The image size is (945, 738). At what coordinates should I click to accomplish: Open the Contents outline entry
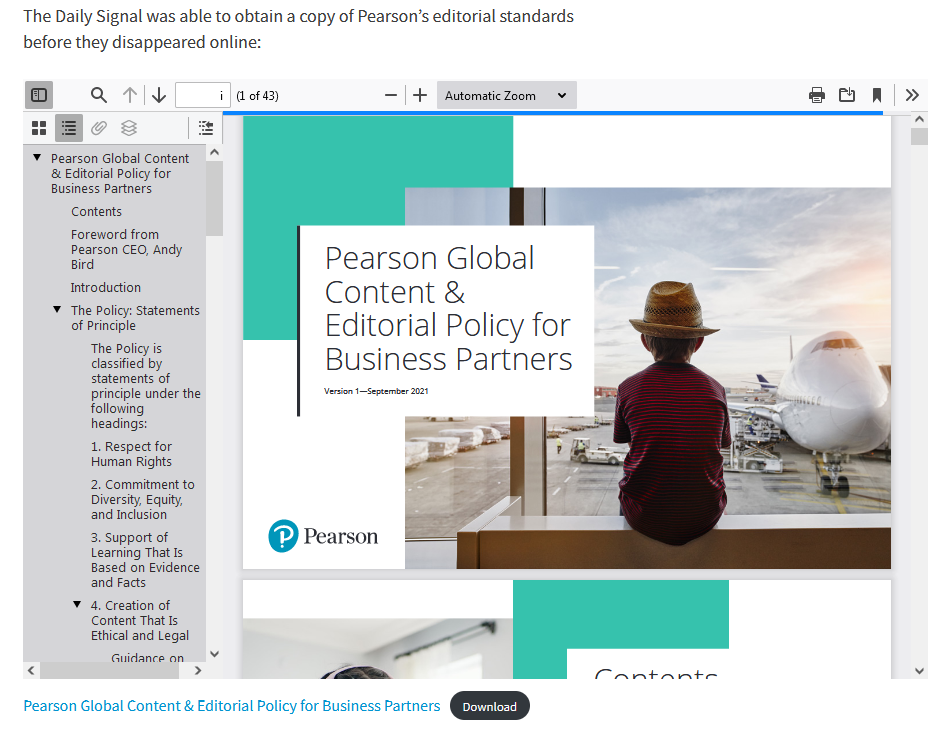[96, 211]
